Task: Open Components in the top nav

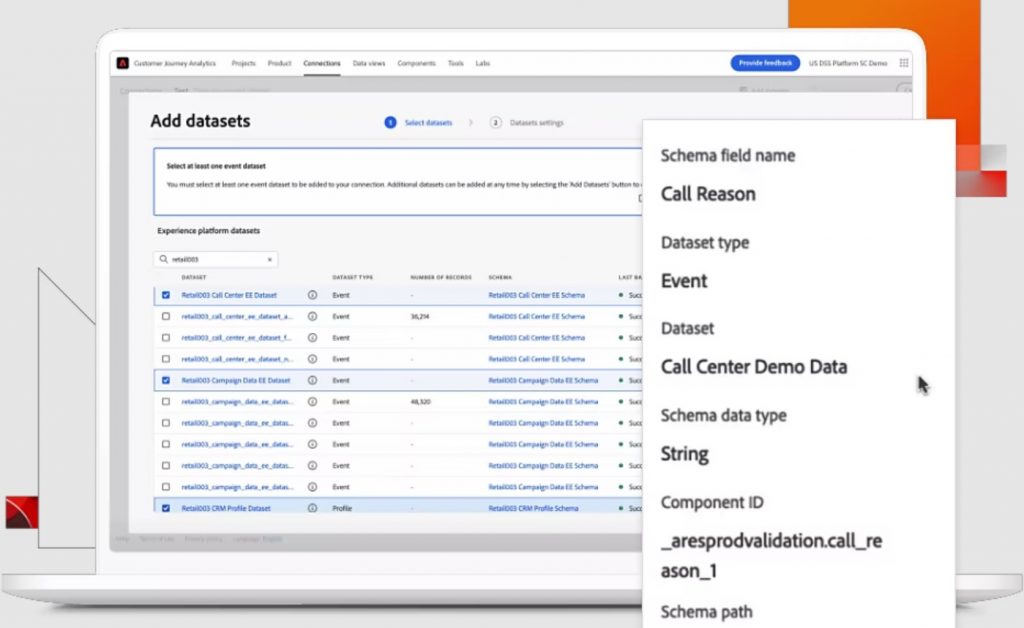Action: (x=417, y=63)
